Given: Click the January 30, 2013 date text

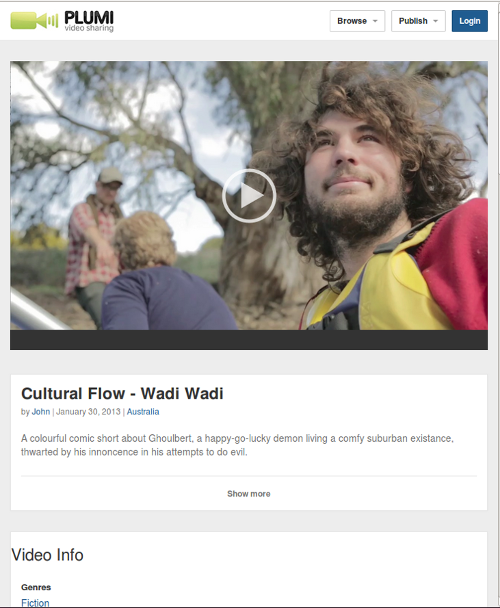Looking at the screenshot, I should point(88,412).
